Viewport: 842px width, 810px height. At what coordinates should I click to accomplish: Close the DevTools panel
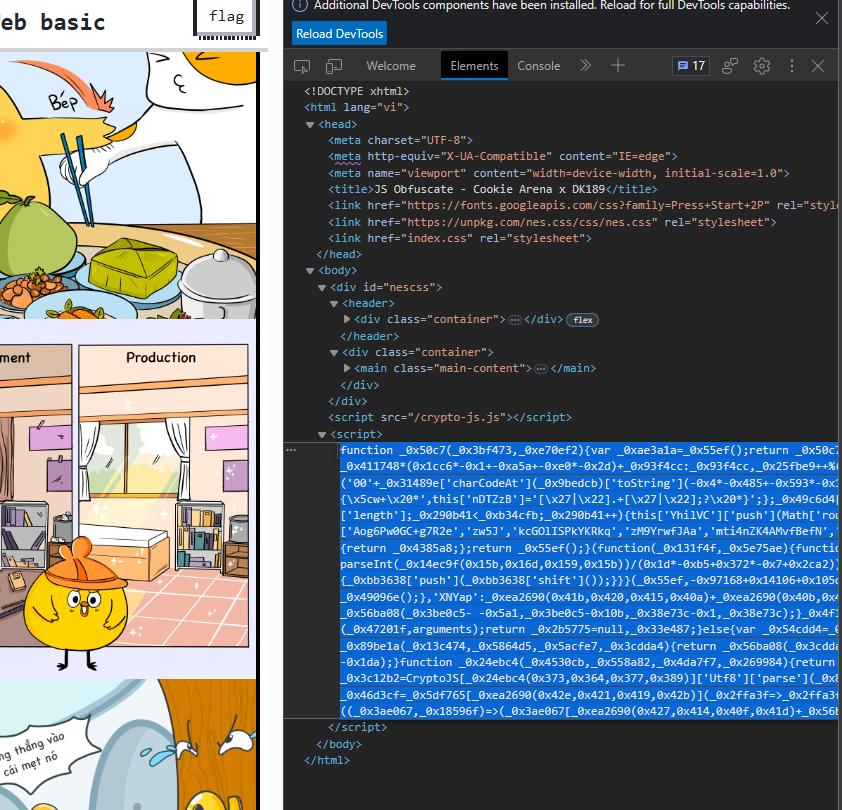click(x=818, y=66)
